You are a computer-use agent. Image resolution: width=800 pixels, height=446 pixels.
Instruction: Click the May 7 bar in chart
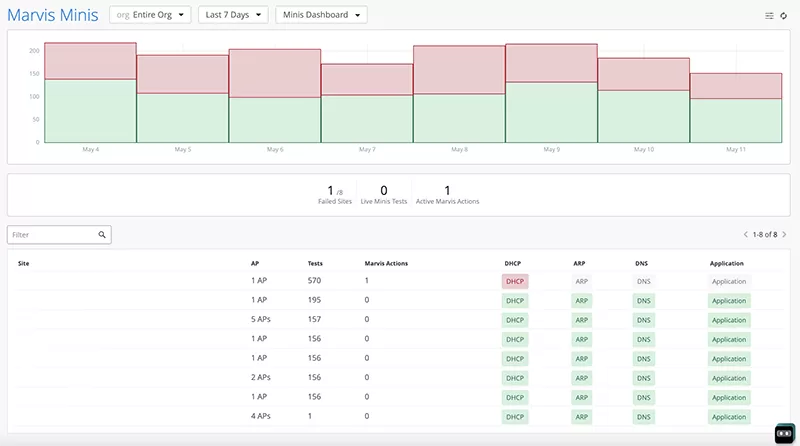[x=367, y=103]
